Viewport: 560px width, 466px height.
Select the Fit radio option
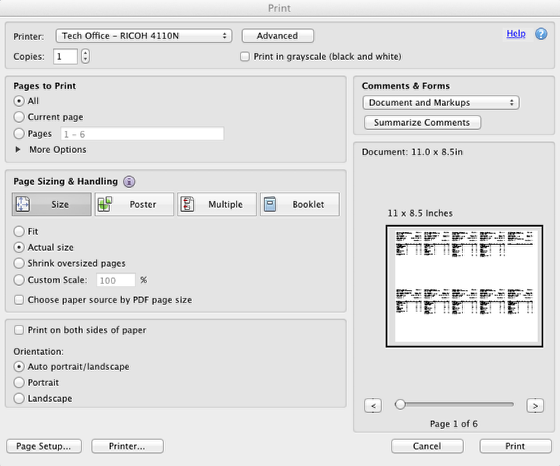pos(19,231)
